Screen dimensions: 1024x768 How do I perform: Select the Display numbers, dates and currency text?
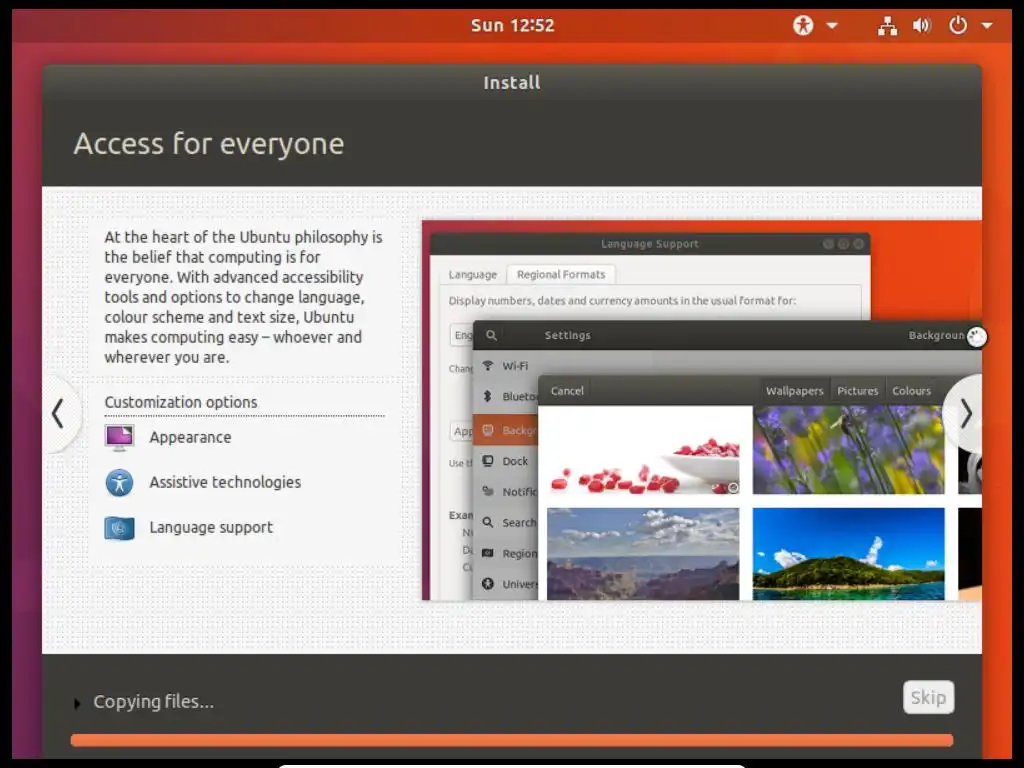pyautogui.click(x=622, y=301)
